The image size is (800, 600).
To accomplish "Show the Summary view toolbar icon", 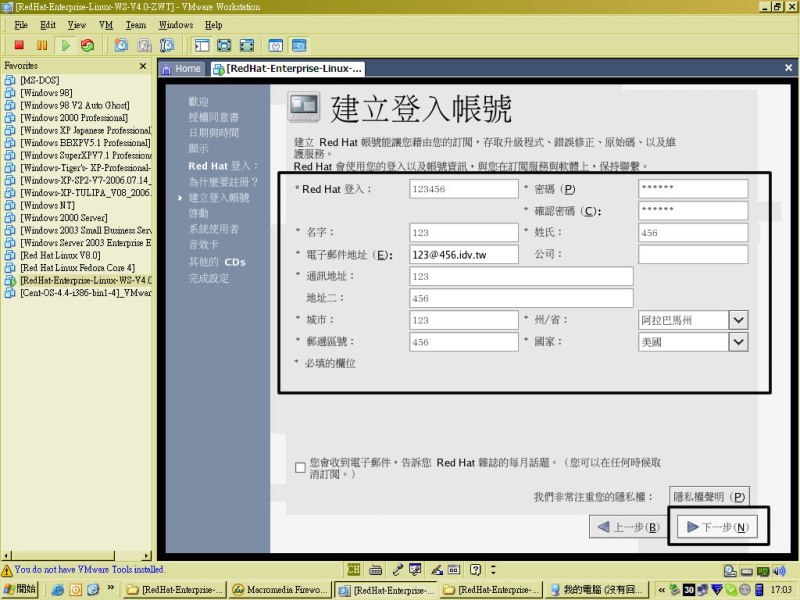I will 276,45.
